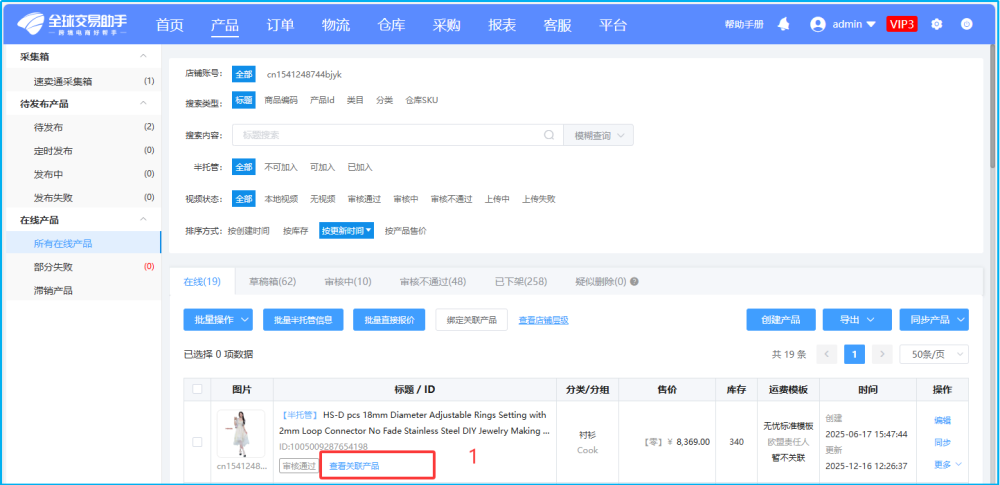Click the admin user avatar icon
Viewport: 1000px width, 485px height.
pyautogui.click(x=818, y=24)
